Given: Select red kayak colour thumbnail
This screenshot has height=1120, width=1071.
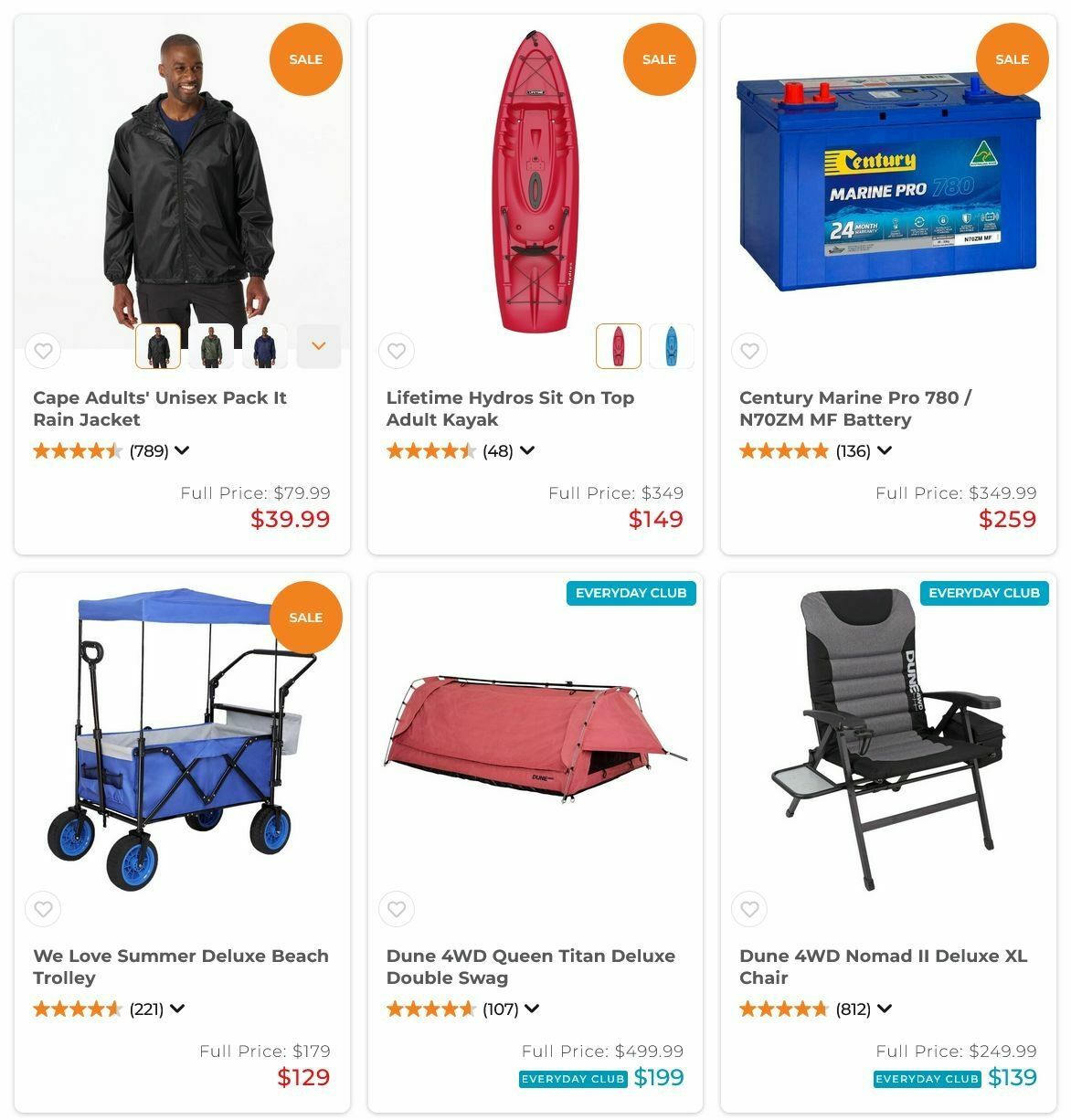Looking at the screenshot, I should point(619,346).
